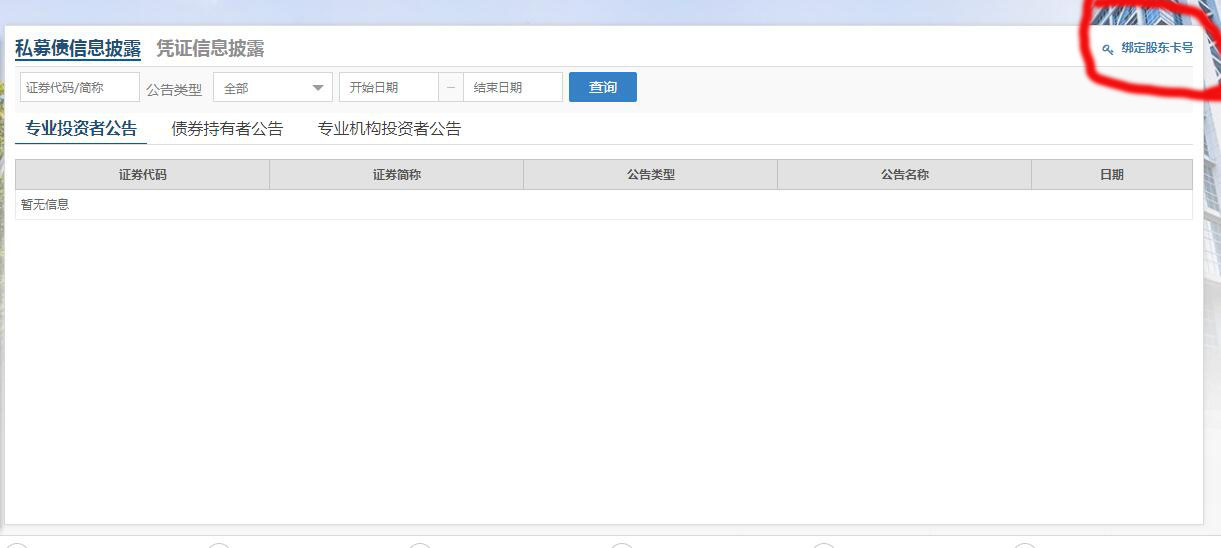Select the 专业投资者公告 tab
The image size is (1221, 548).
click(81, 129)
